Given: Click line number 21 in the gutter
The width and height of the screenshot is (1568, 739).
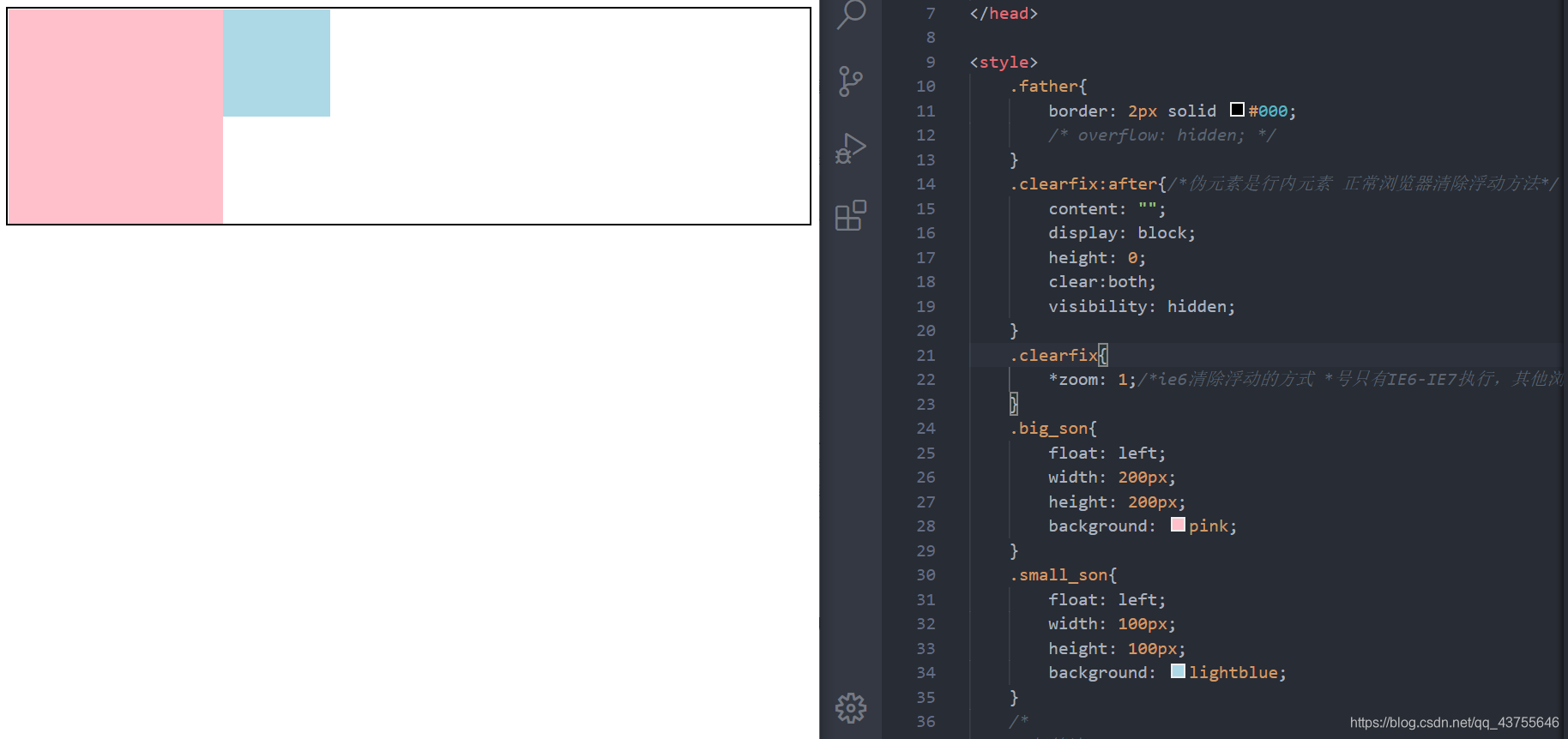Looking at the screenshot, I should [926, 355].
